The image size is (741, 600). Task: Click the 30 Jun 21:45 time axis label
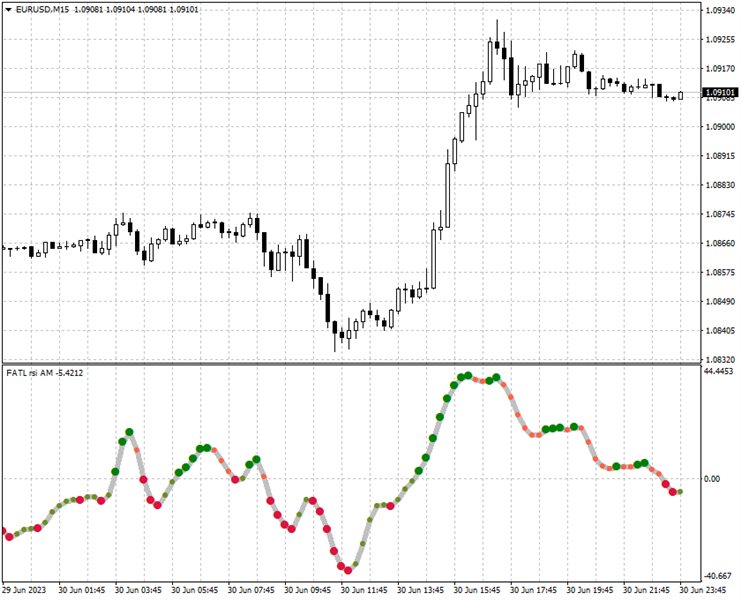coord(646,590)
